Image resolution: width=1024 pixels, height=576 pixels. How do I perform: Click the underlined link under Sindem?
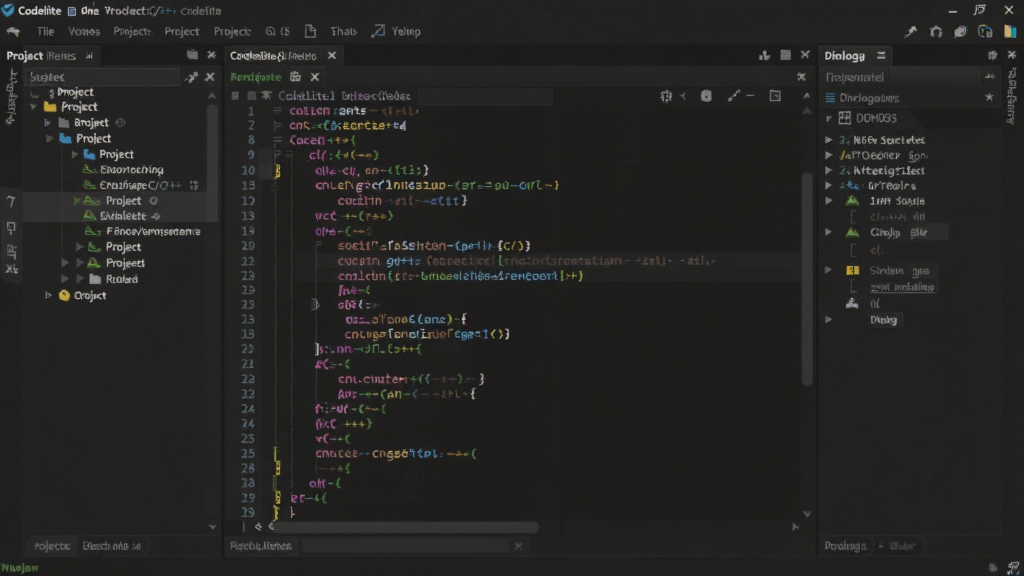point(902,287)
